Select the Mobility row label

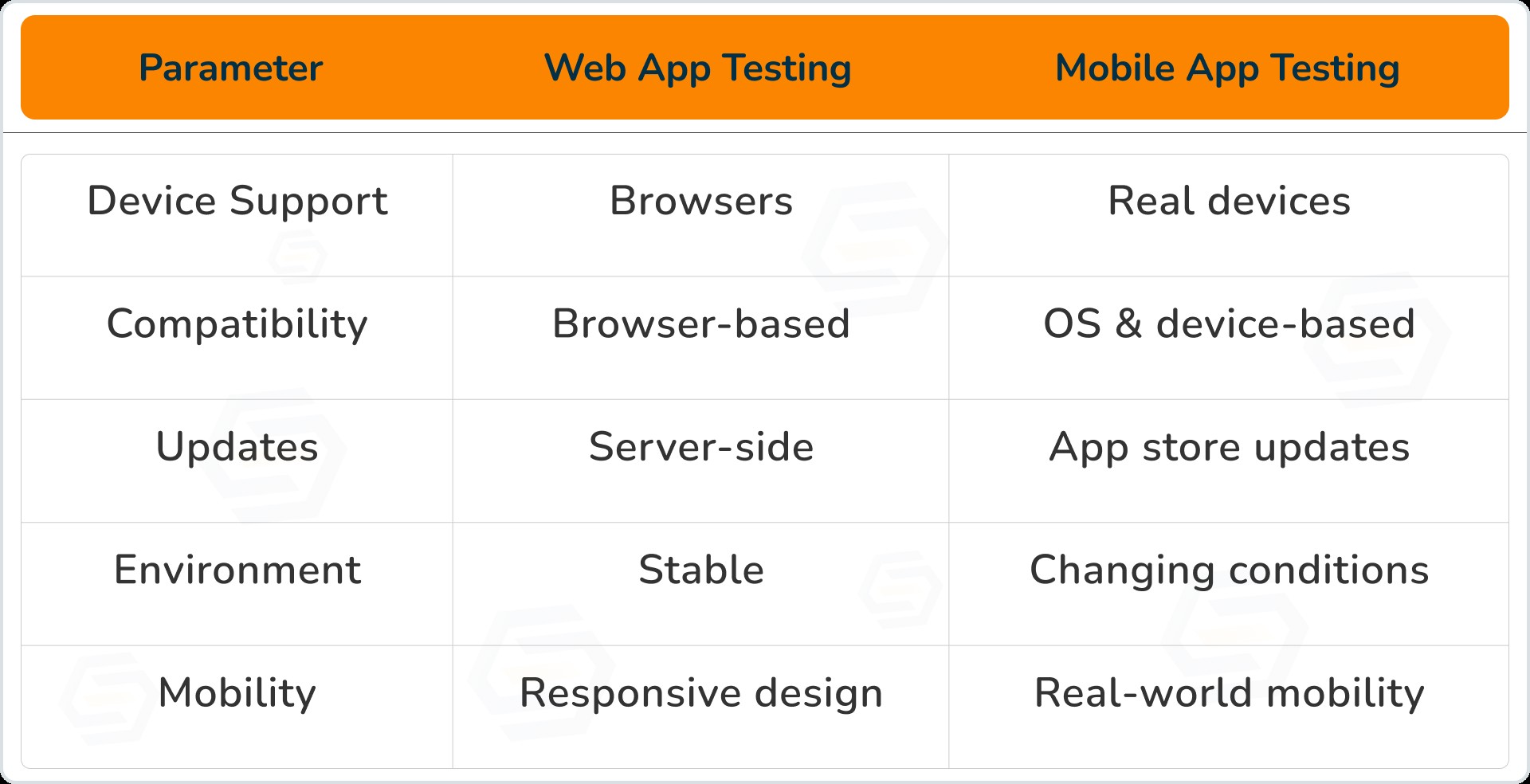point(237,693)
